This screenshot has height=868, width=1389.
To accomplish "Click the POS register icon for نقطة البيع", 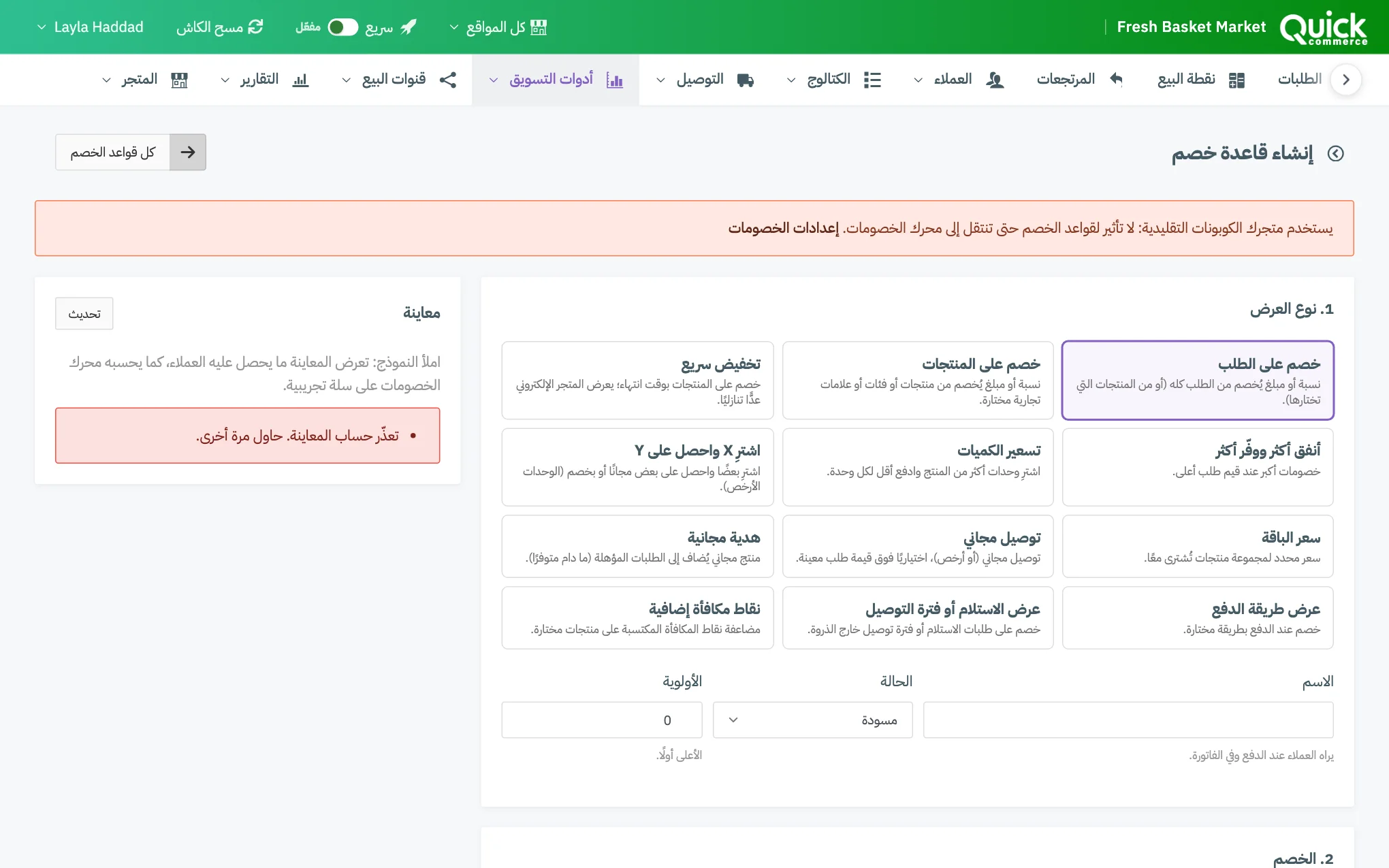I will [x=1236, y=80].
